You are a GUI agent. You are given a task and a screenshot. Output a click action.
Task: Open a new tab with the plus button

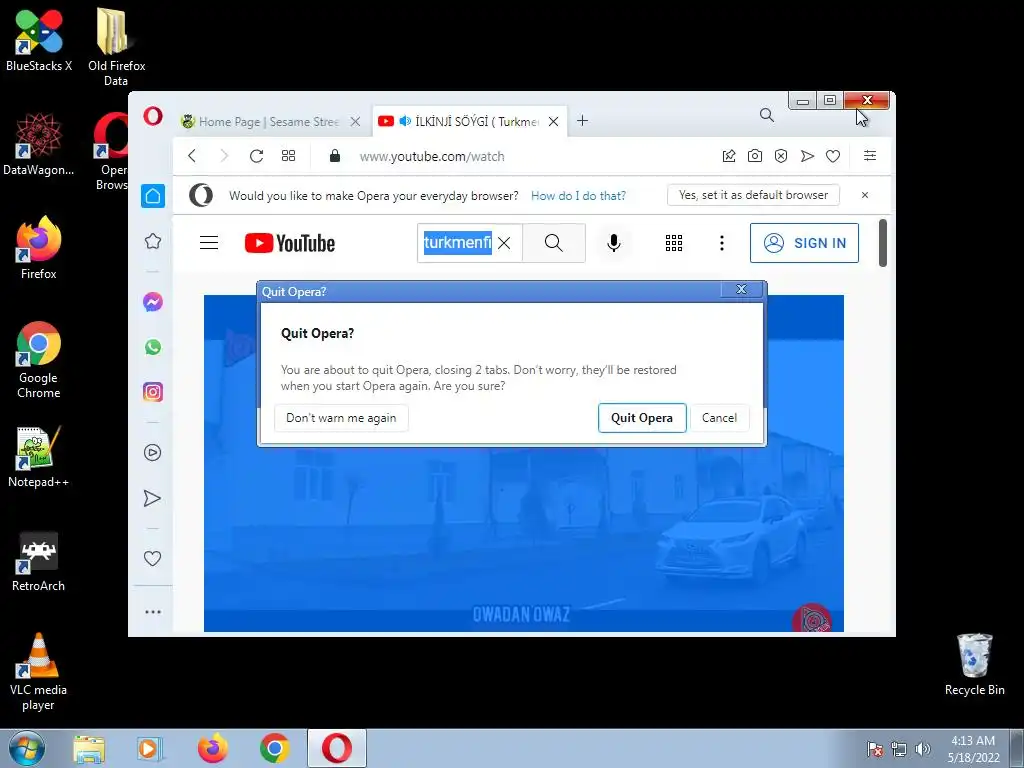tap(583, 121)
